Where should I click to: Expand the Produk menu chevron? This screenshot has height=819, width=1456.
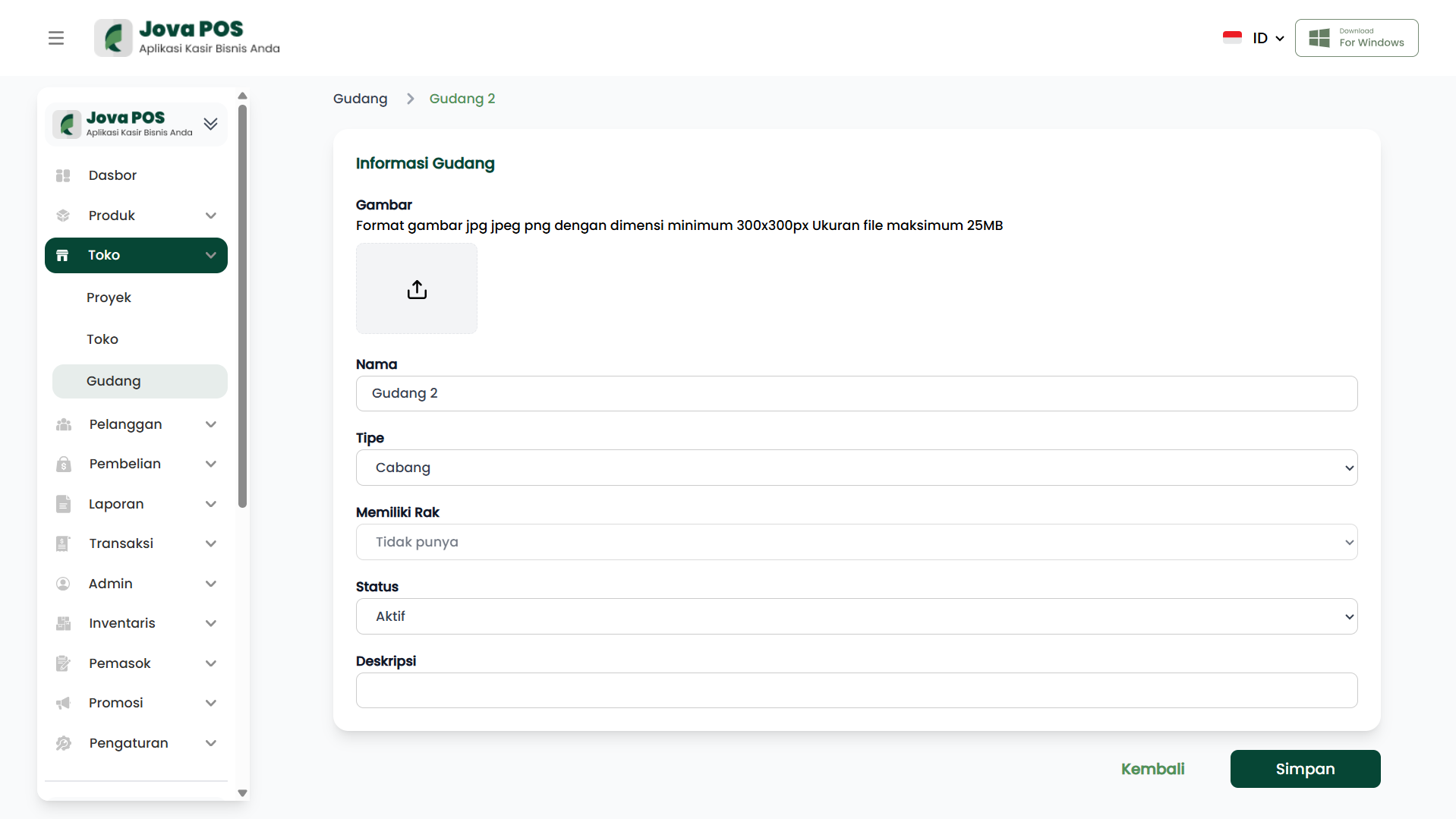211,216
